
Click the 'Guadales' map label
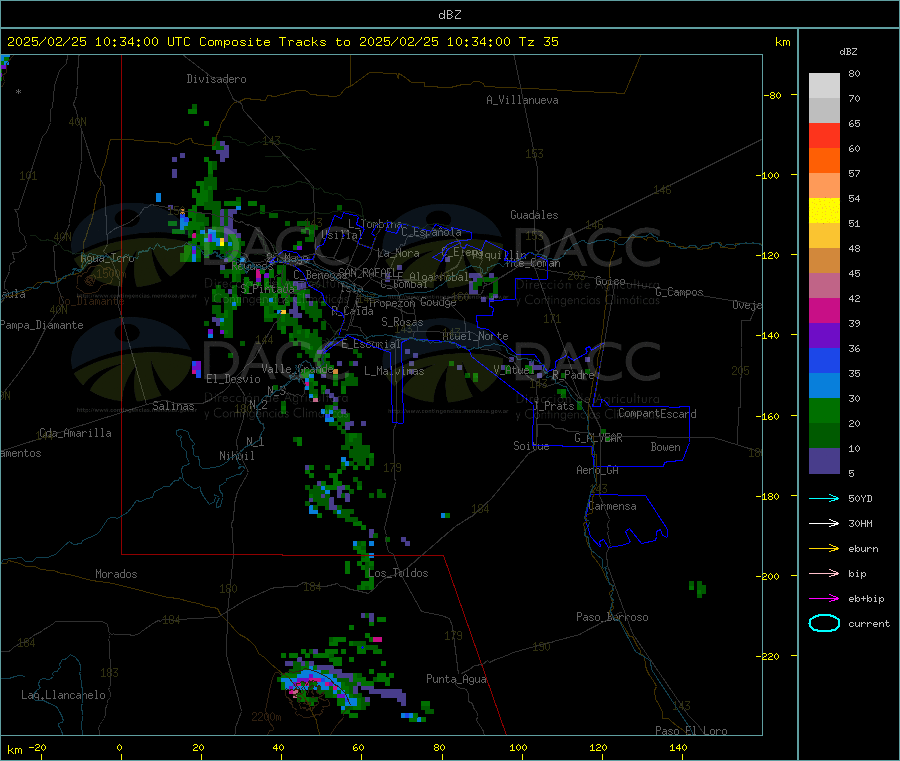(x=534, y=215)
